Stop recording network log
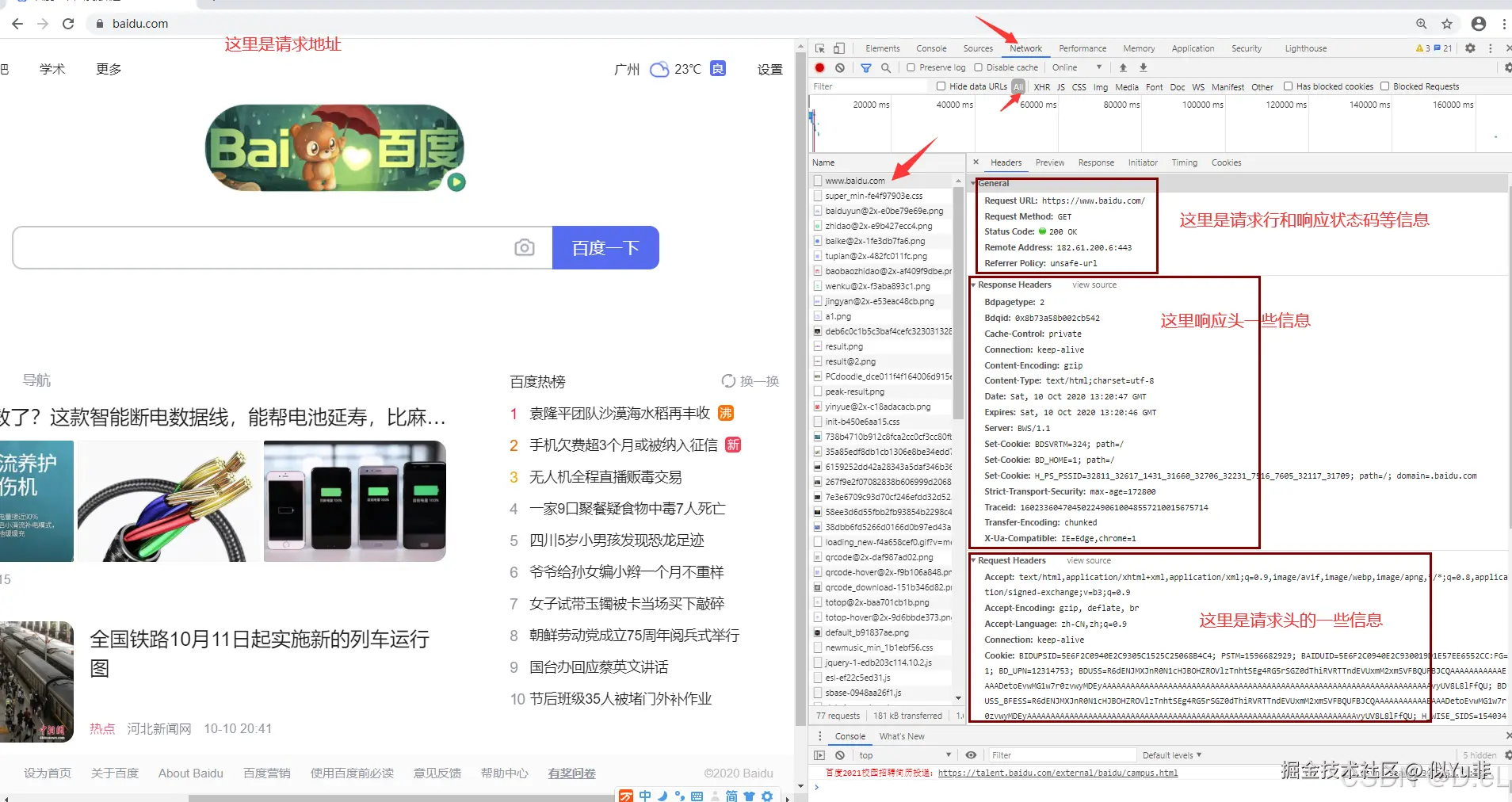 click(x=819, y=67)
